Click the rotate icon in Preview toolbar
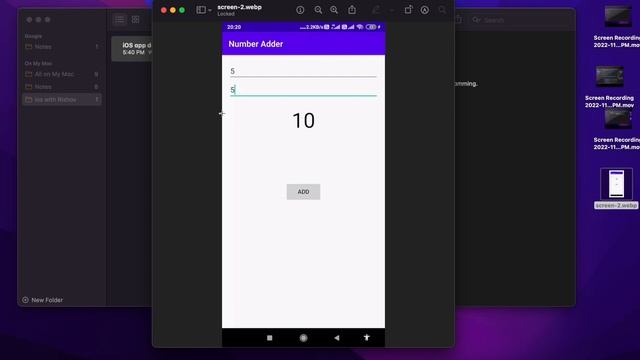 tap(408, 10)
